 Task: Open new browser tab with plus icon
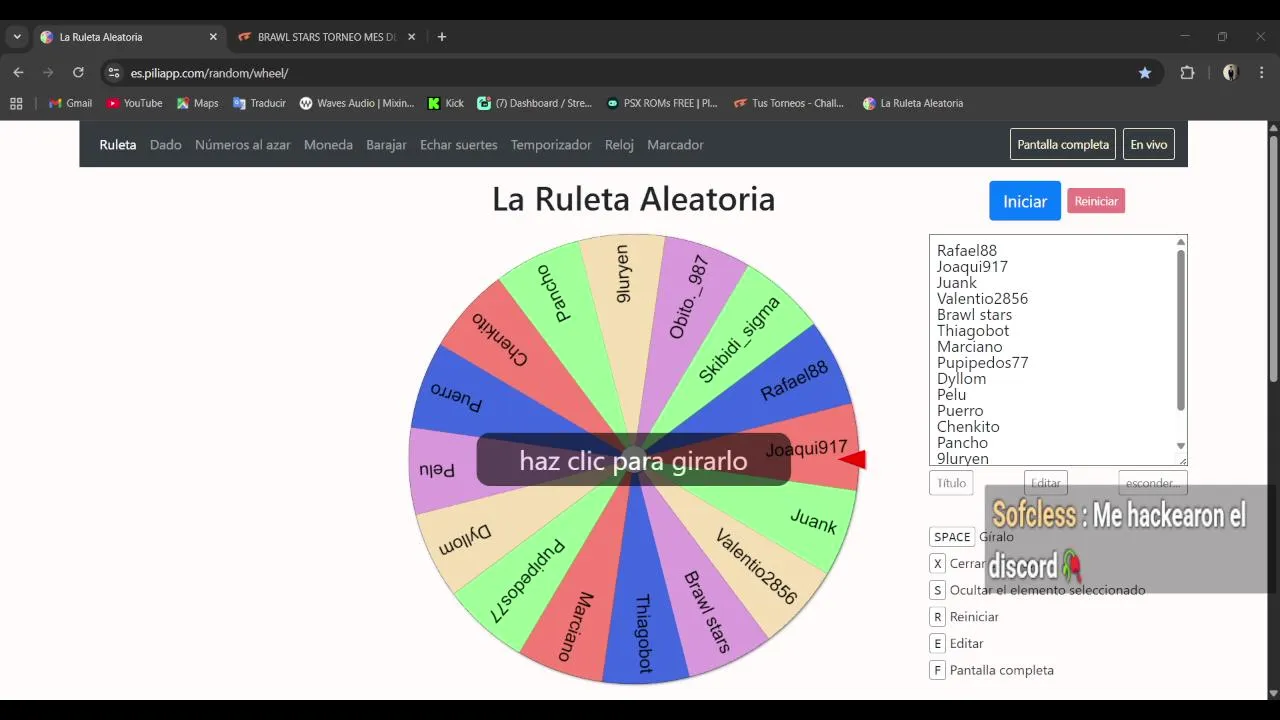(x=442, y=37)
